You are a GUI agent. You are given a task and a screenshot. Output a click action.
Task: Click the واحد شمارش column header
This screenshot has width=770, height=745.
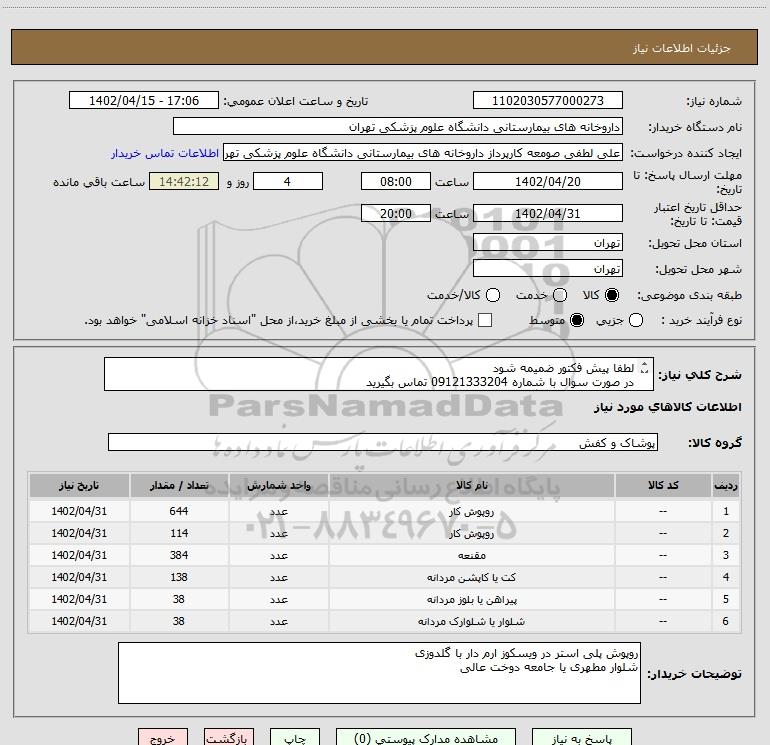click(x=278, y=485)
